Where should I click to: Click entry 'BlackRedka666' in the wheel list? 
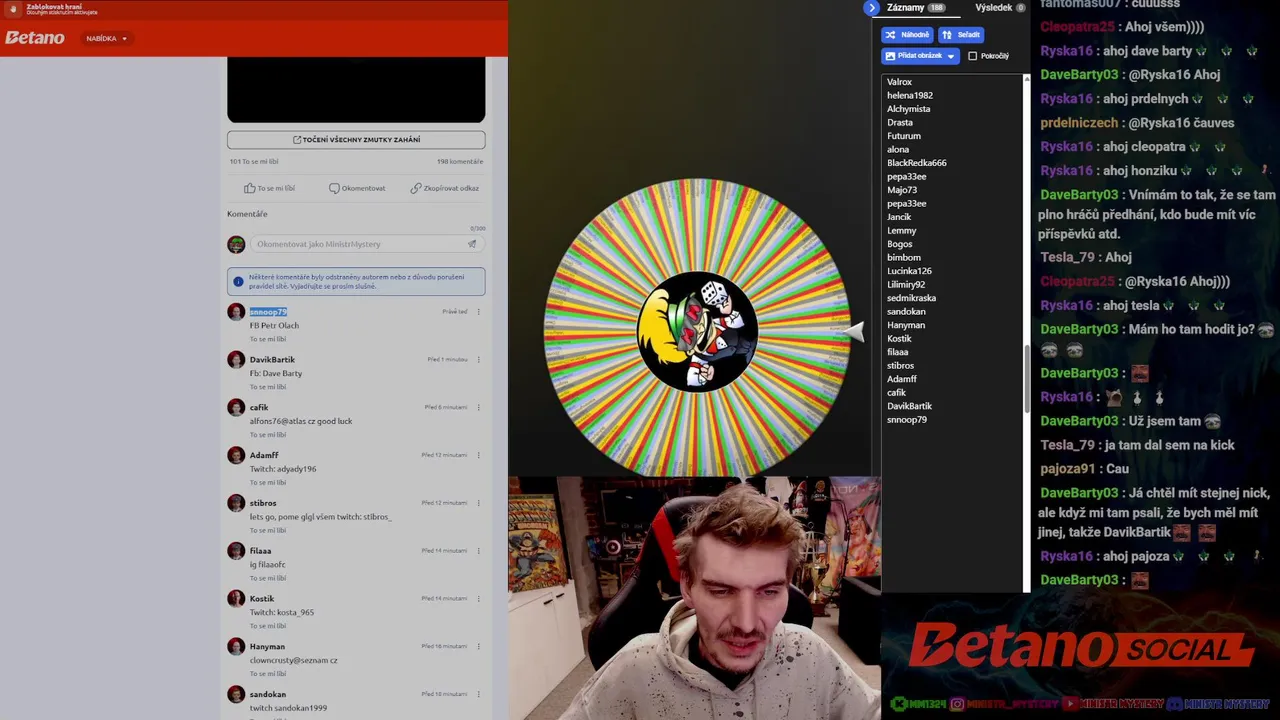[916, 163]
